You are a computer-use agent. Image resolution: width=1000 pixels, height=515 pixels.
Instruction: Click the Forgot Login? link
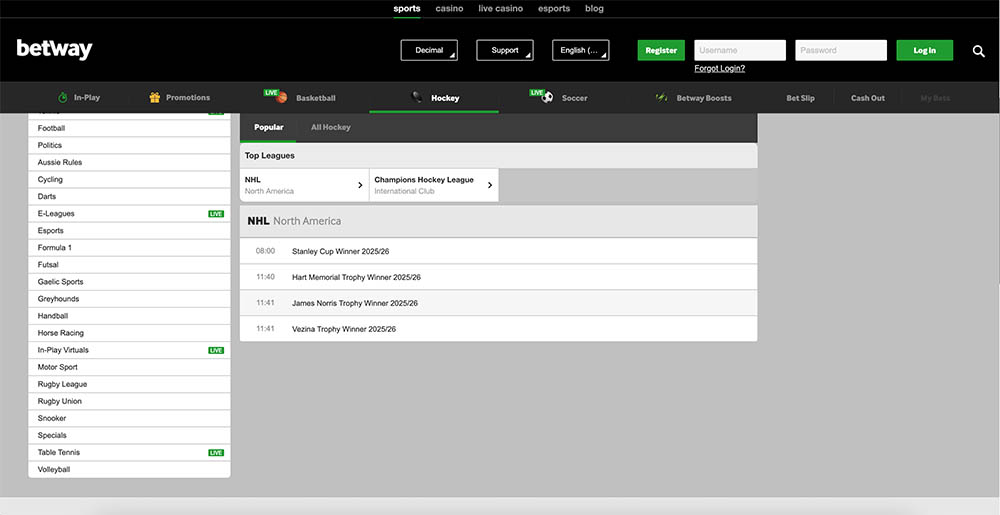click(x=719, y=68)
